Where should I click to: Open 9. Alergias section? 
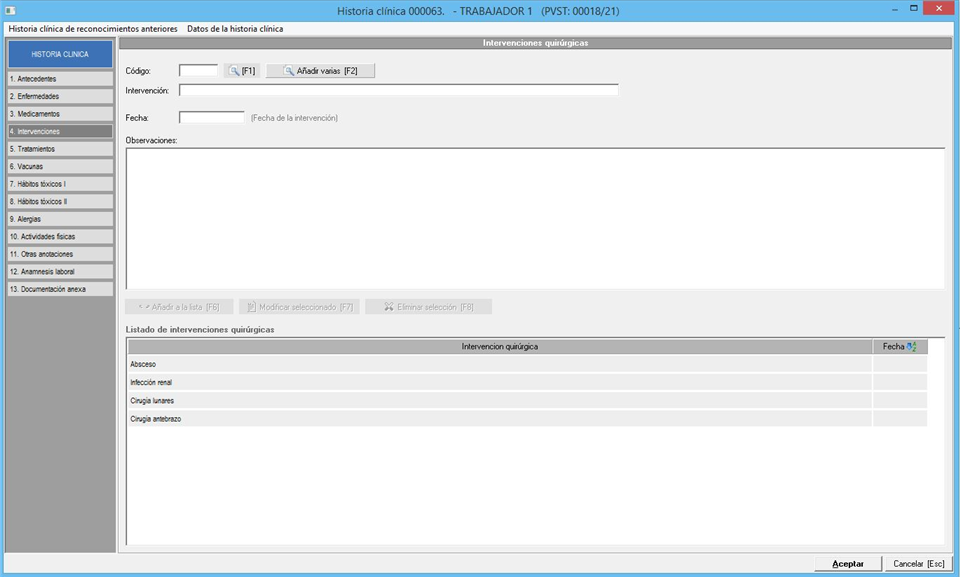pos(60,219)
